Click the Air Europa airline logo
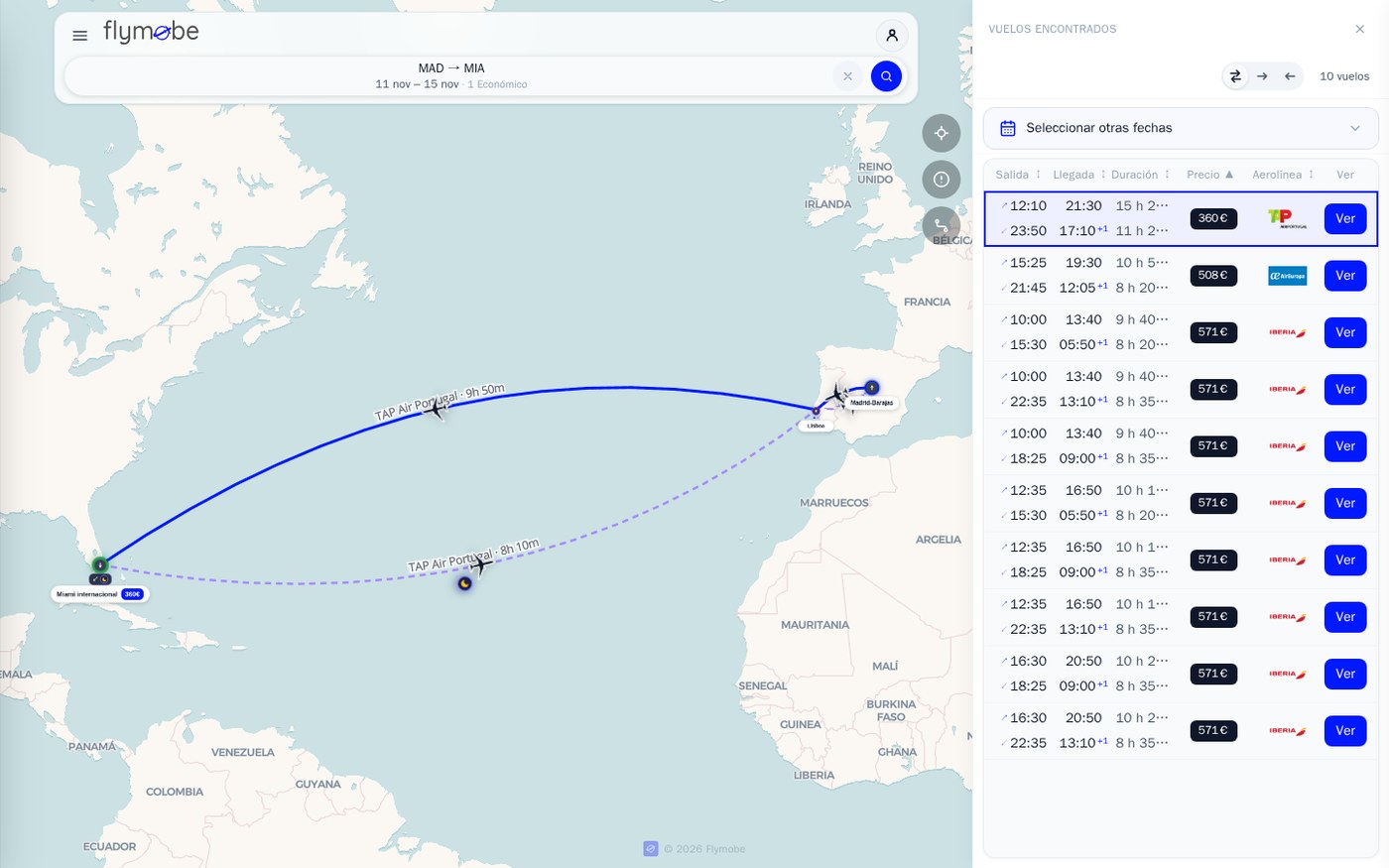 1287,276
